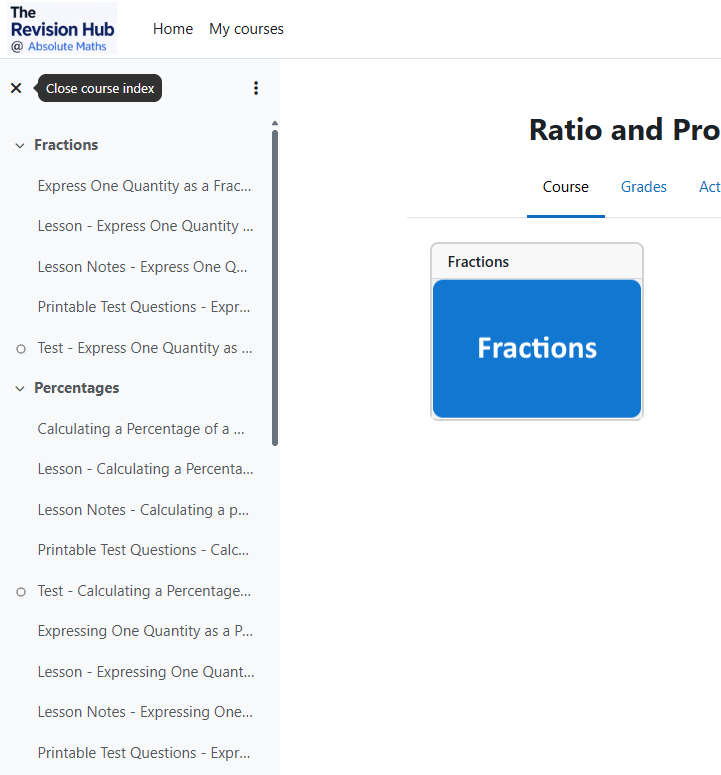Switch to the Grades tab
721x775 pixels.
[x=643, y=187]
